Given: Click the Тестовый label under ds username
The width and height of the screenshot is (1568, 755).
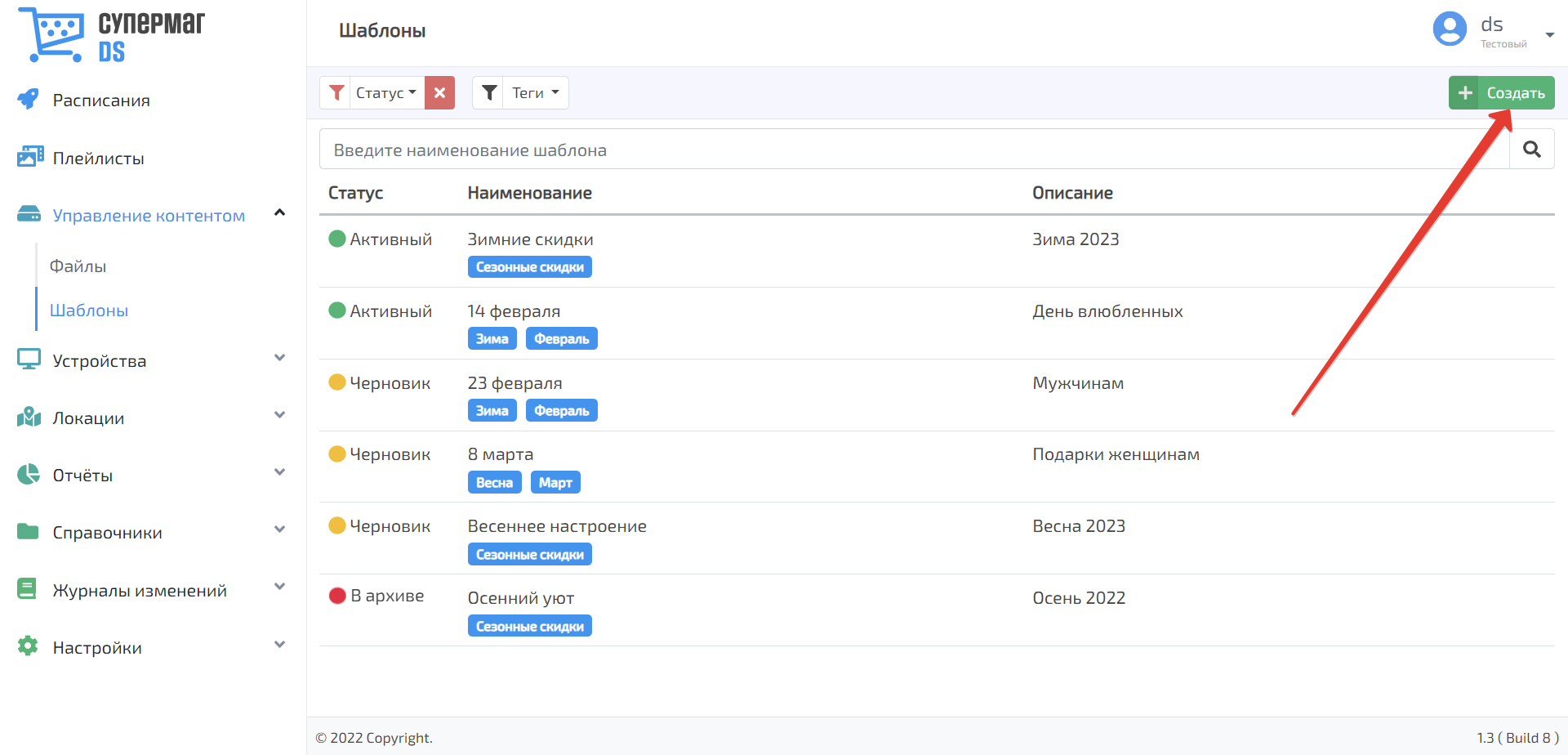Looking at the screenshot, I should (x=1503, y=44).
